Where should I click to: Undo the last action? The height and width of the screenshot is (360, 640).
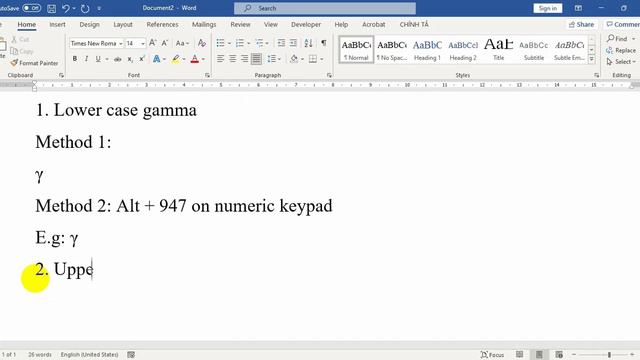66,8
